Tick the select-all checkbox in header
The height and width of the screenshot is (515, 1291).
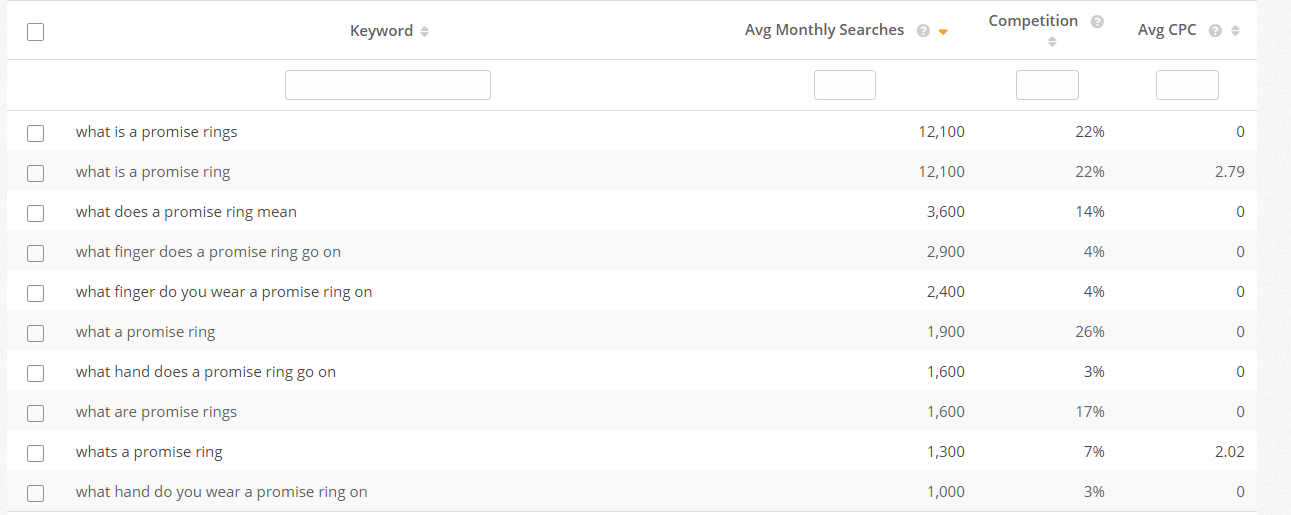pos(36,32)
